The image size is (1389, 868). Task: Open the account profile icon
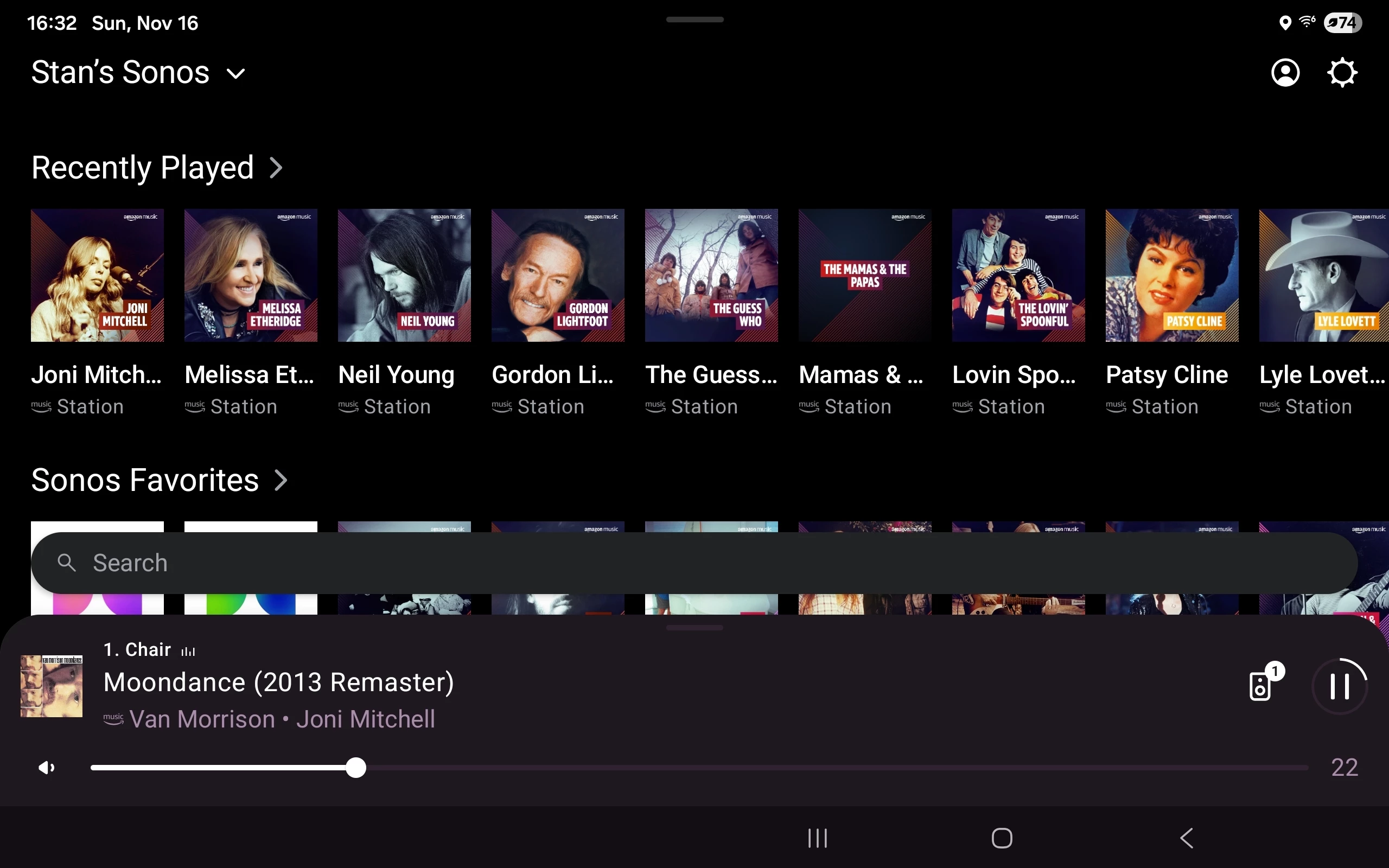tap(1285, 73)
